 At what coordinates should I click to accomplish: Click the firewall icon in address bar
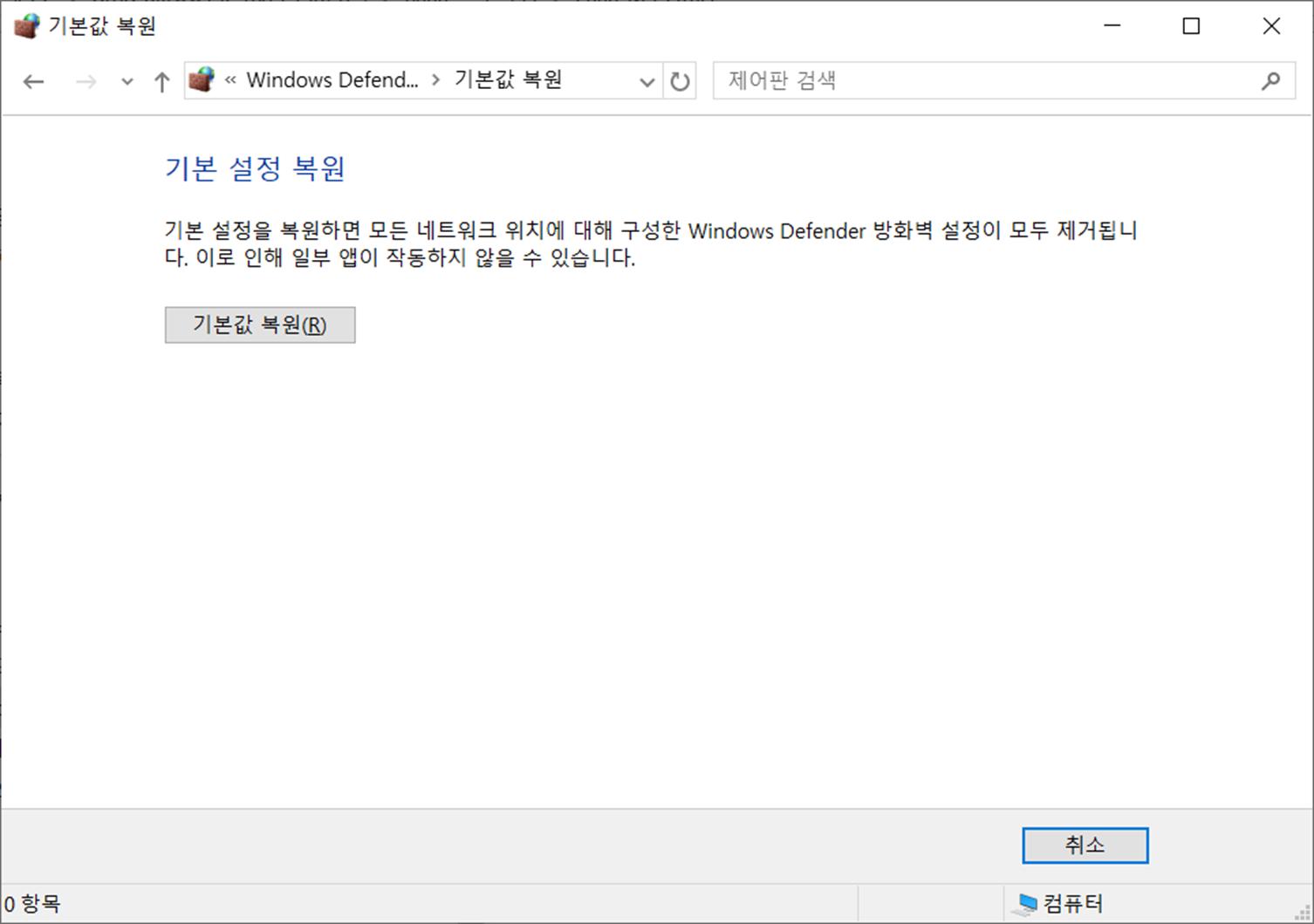(202, 80)
